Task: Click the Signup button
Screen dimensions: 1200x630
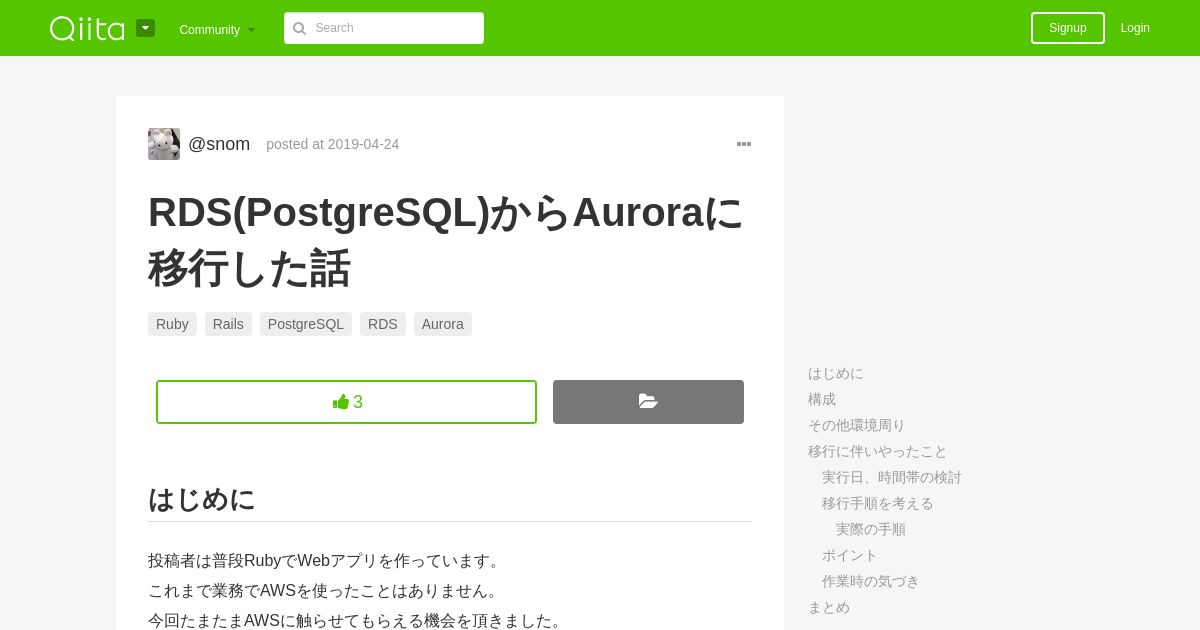Action: coord(1068,28)
